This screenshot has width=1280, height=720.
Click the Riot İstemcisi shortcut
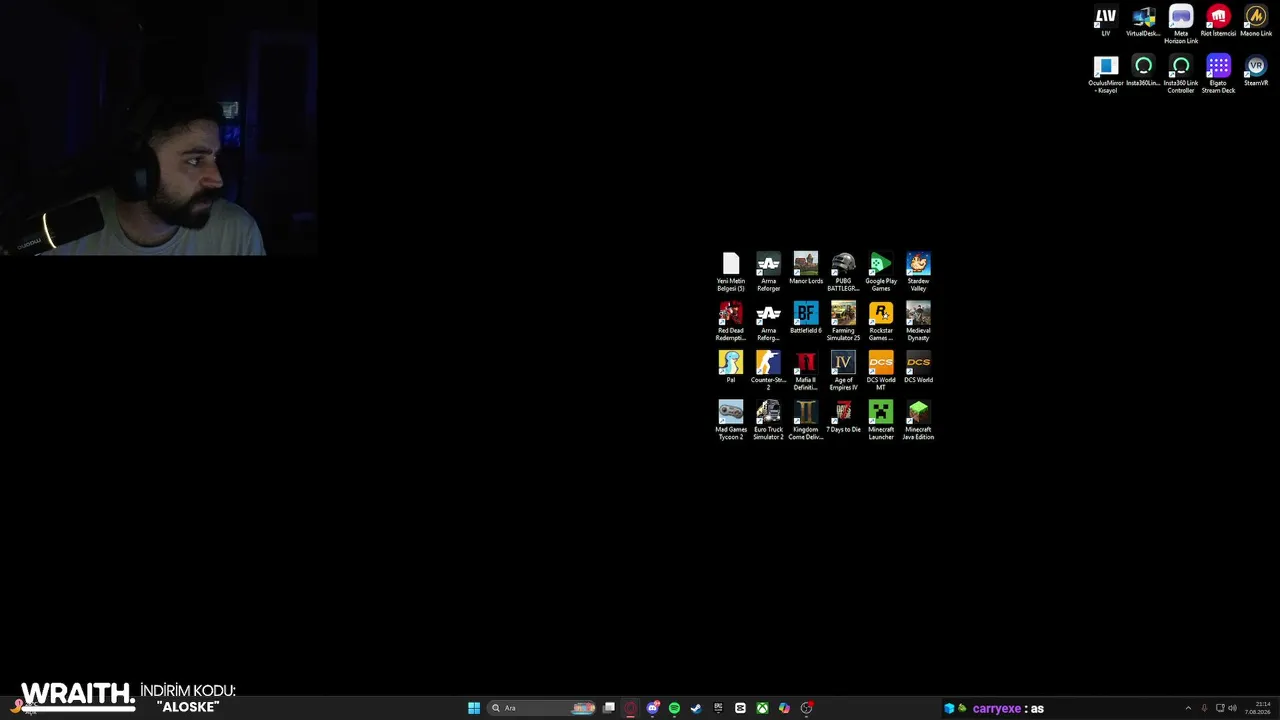pos(1218,21)
